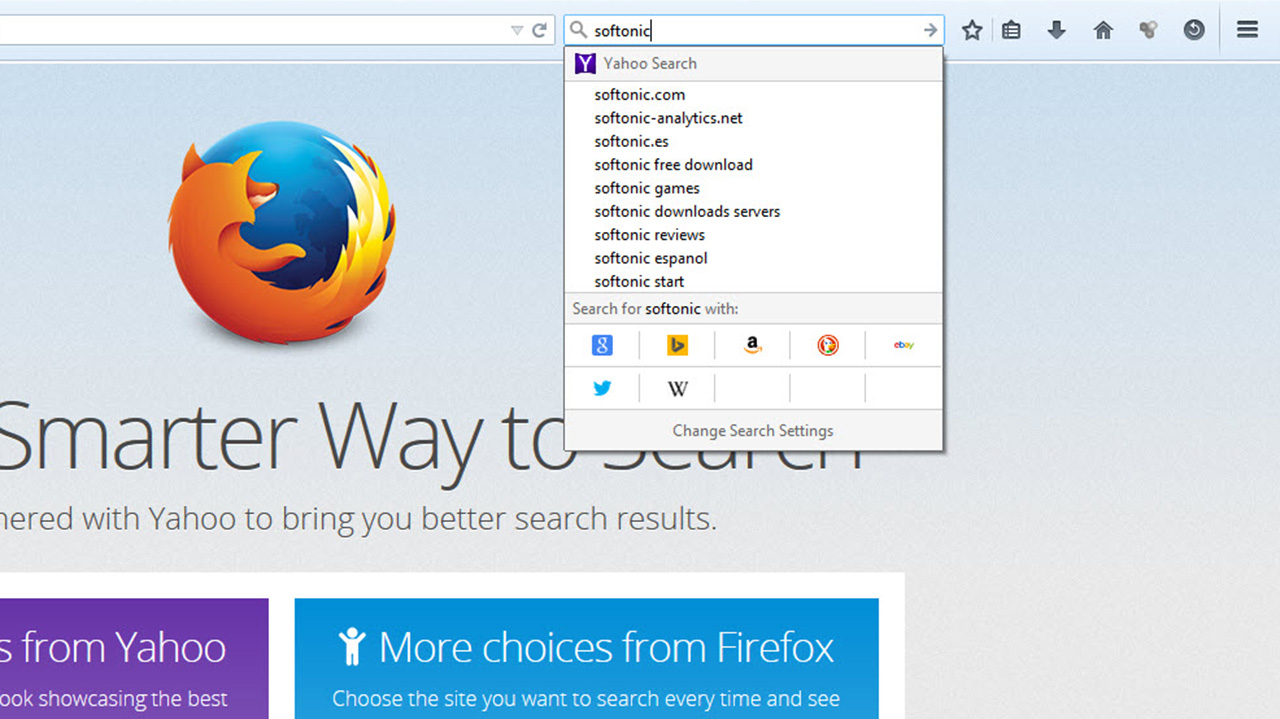Open Change Search Settings

tap(753, 431)
